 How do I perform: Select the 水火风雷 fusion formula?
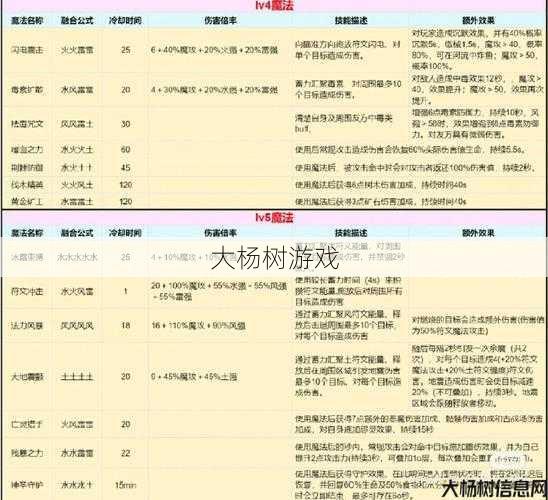tap(77, 291)
